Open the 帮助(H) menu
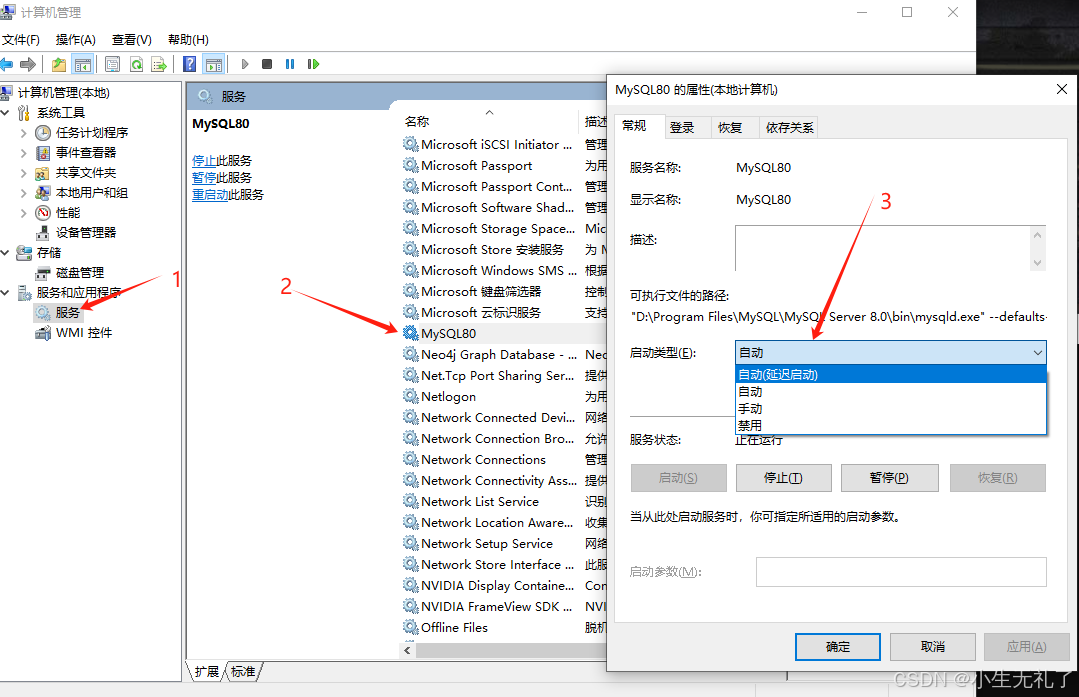Image resolution: width=1079 pixels, height=697 pixels. [188, 39]
